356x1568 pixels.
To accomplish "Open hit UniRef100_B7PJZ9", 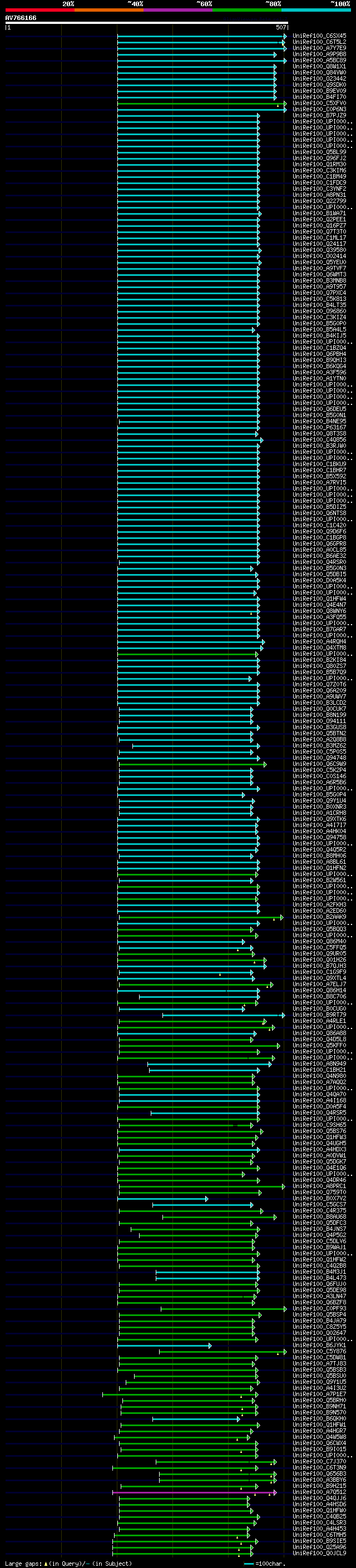I will coord(319,116).
